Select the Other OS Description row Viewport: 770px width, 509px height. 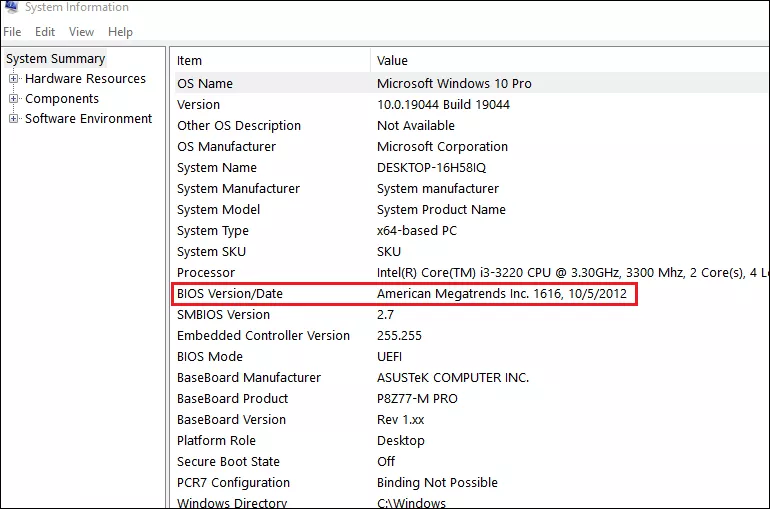coord(239,126)
